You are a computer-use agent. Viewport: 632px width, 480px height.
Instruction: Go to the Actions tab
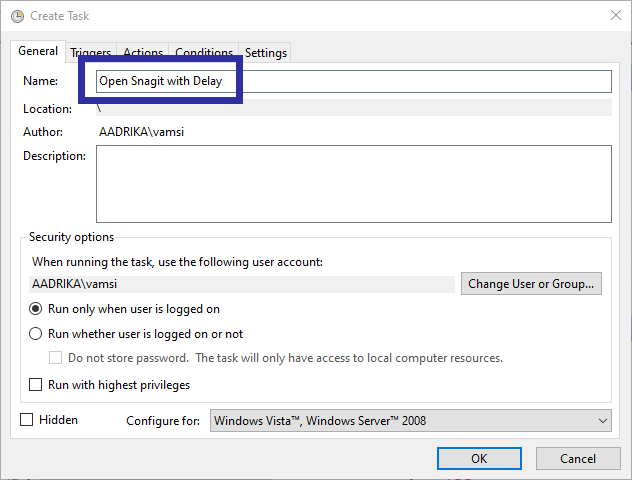tap(143, 53)
